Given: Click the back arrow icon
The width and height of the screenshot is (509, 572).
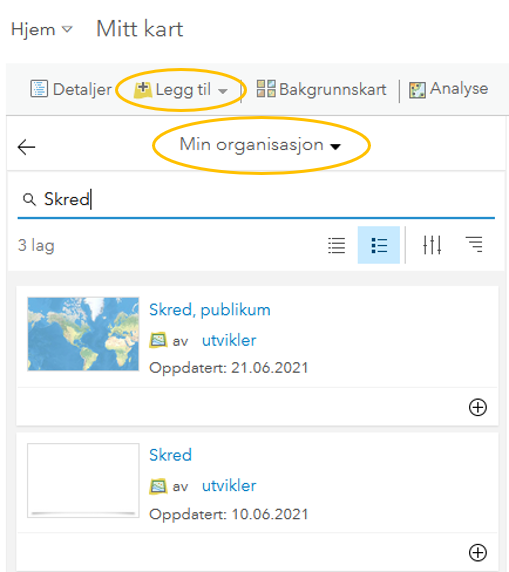Looking at the screenshot, I should (26, 147).
